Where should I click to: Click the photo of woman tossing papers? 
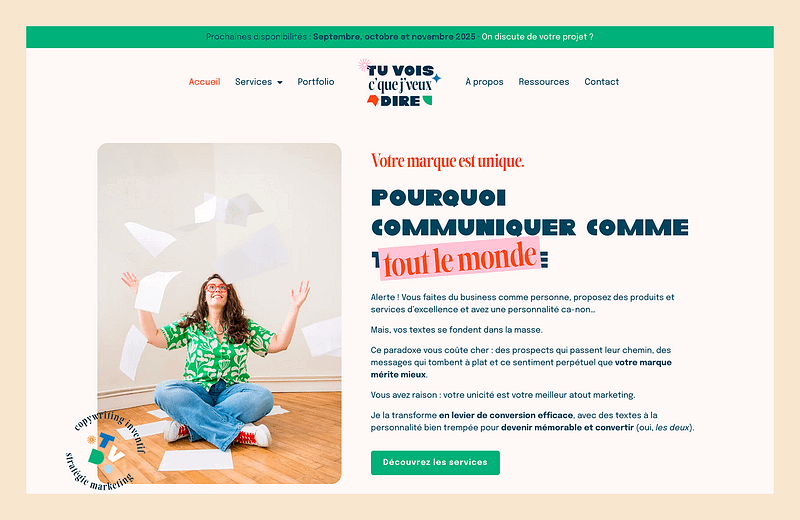[219, 313]
